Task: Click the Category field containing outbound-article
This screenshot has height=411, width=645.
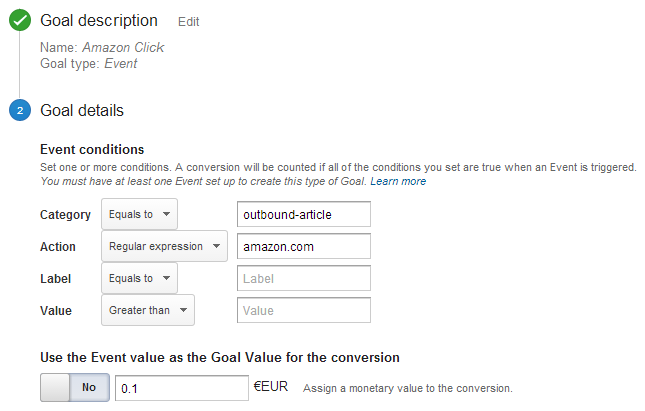Action: click(304, 214)
